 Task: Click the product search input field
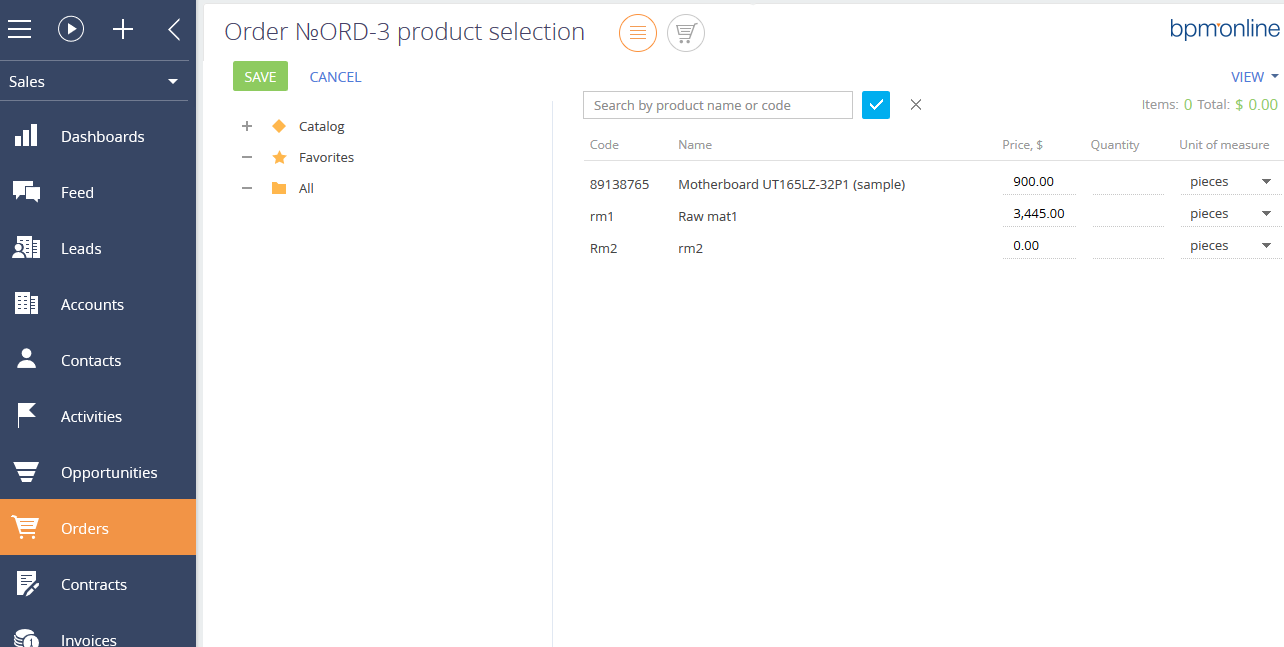coord(718,105)
